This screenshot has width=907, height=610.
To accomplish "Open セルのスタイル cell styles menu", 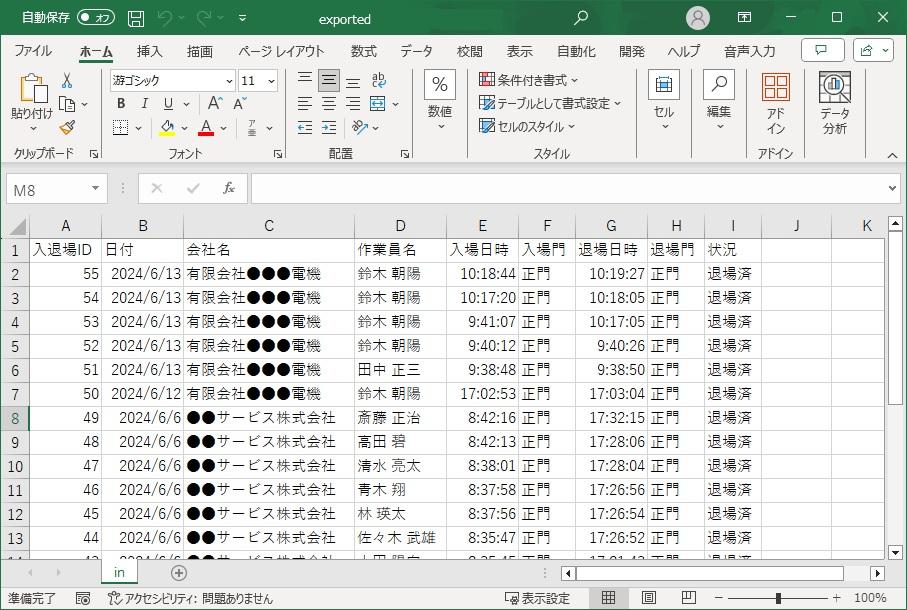I will (528, 127).
